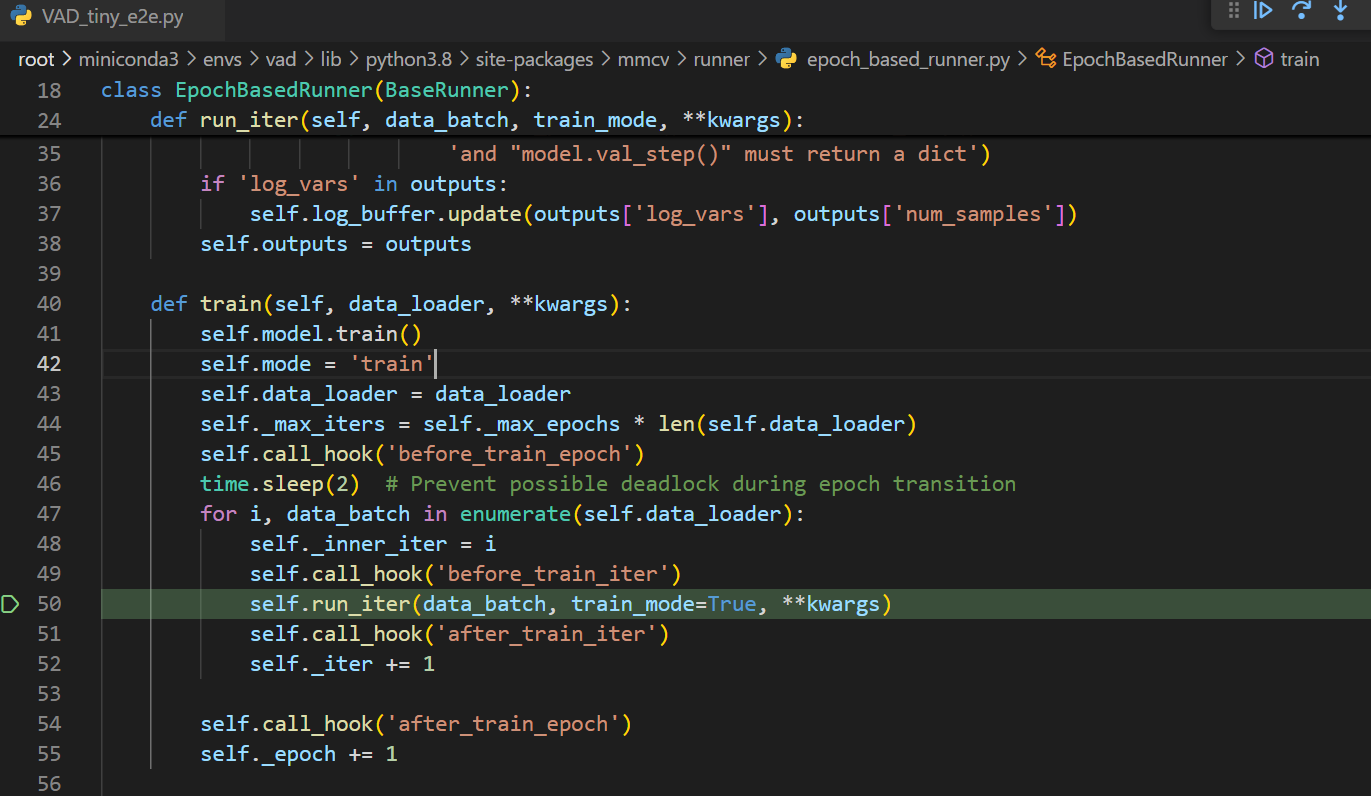Expand the site-packages breadcrumb folder
The height and width of the screenshot is (796, 1371).
(534, 59)
